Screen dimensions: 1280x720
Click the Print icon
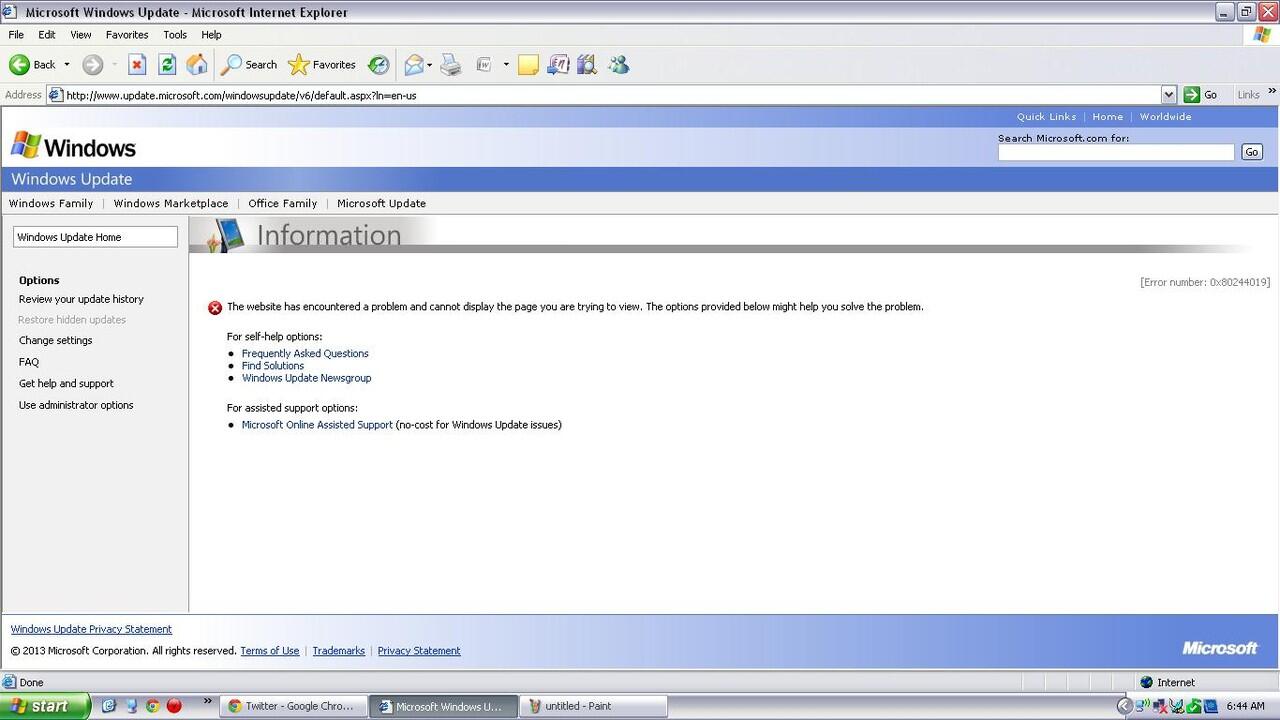(x=451, y=65)
